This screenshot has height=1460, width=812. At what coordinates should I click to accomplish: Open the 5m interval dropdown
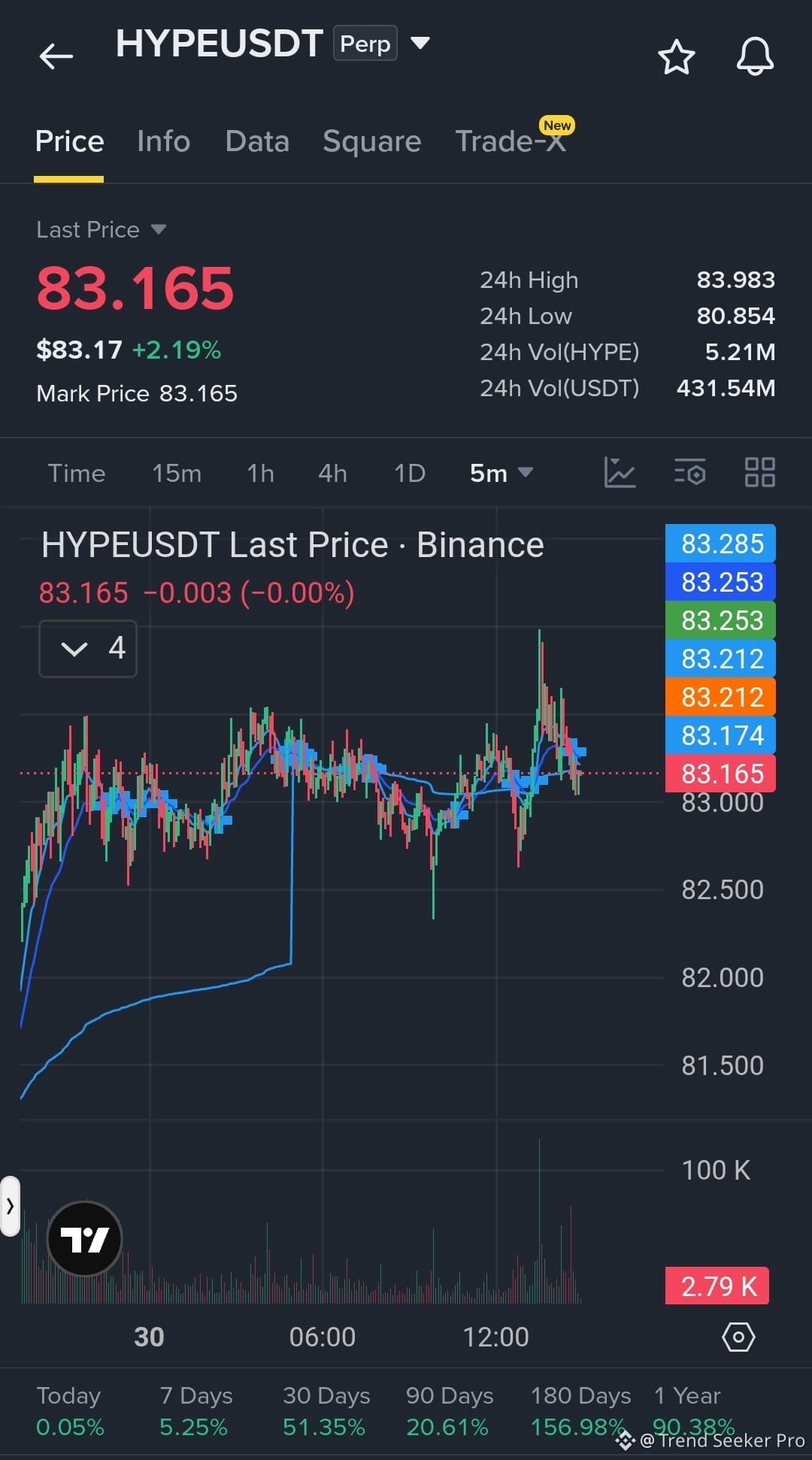(x=501, y=473)
